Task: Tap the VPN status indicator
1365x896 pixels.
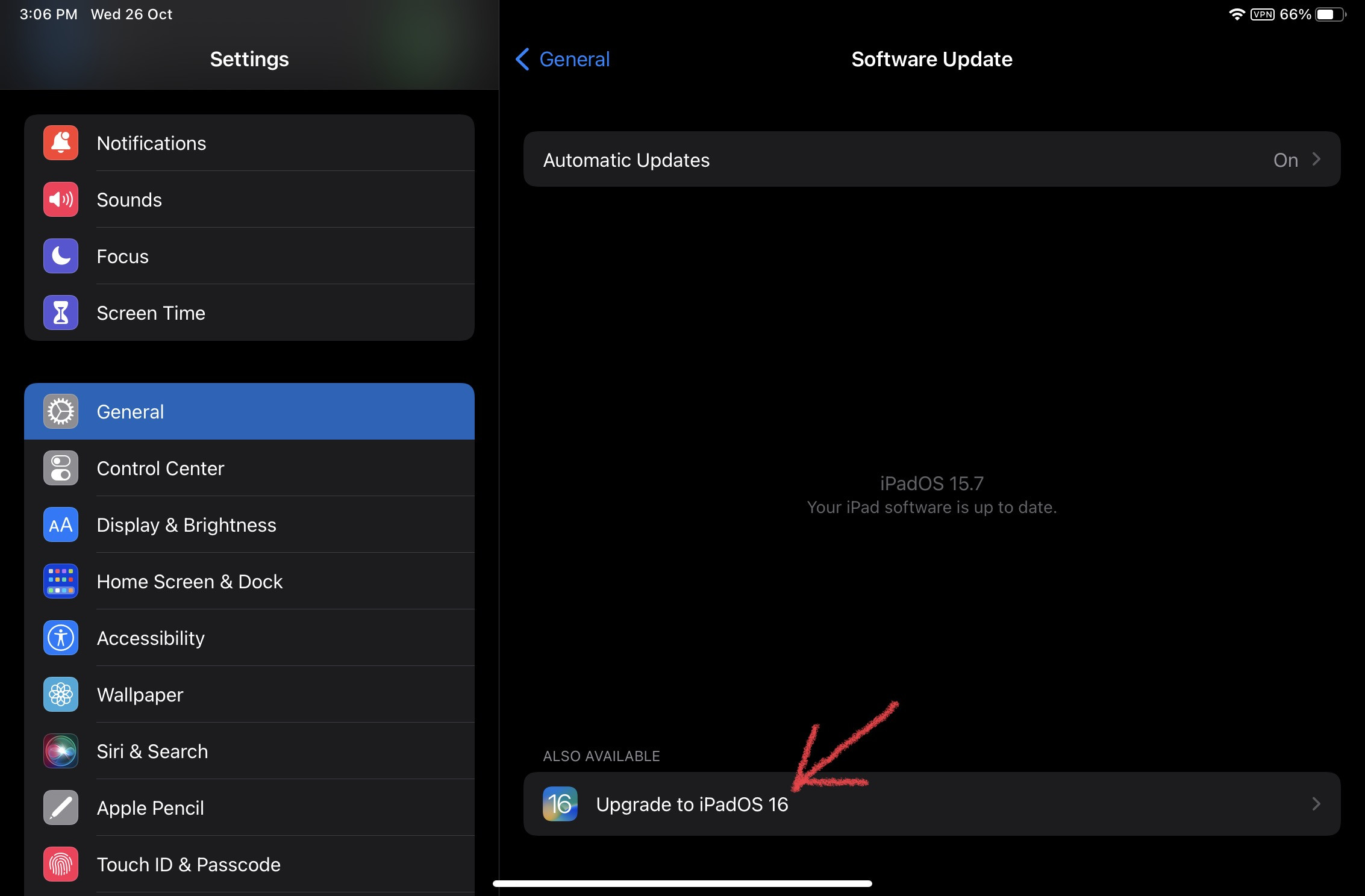Action: (1263, 14)
